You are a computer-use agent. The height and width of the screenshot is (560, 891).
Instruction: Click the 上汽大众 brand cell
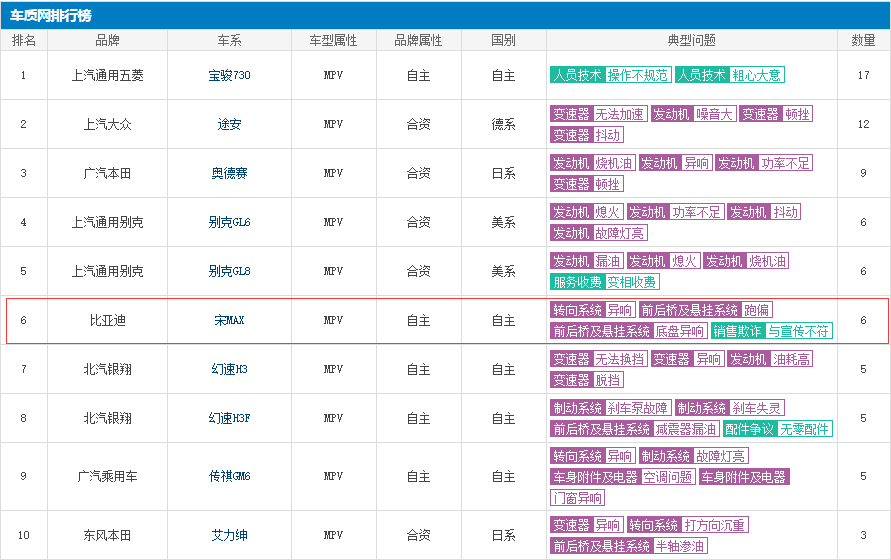pos(107,124)
